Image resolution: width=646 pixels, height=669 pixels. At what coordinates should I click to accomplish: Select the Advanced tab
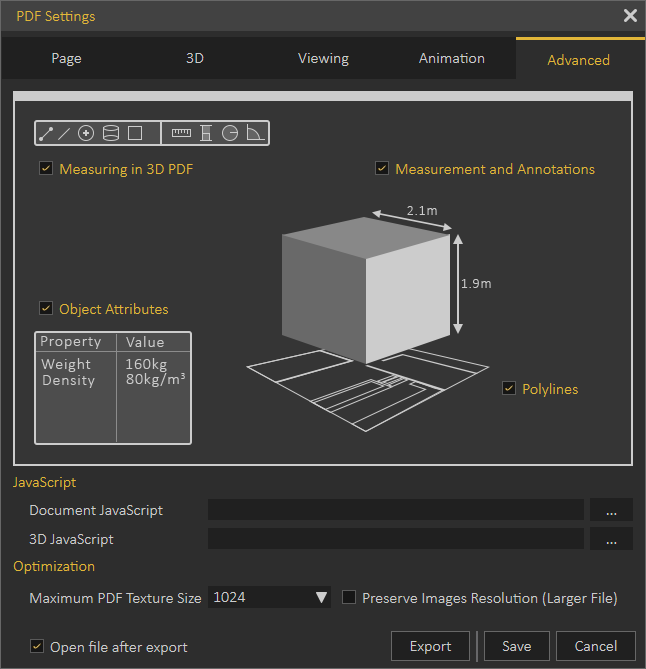[x=579, y=60]
